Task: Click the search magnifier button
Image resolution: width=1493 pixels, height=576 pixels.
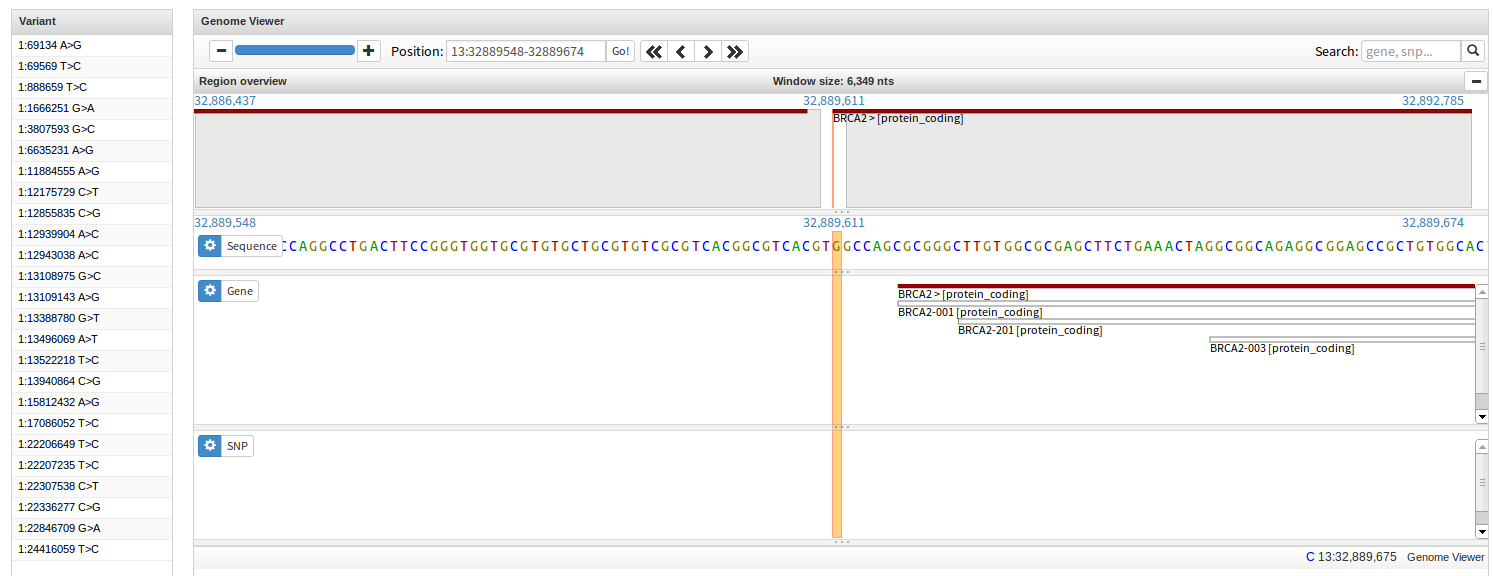Action: [x=1473, y=51]
